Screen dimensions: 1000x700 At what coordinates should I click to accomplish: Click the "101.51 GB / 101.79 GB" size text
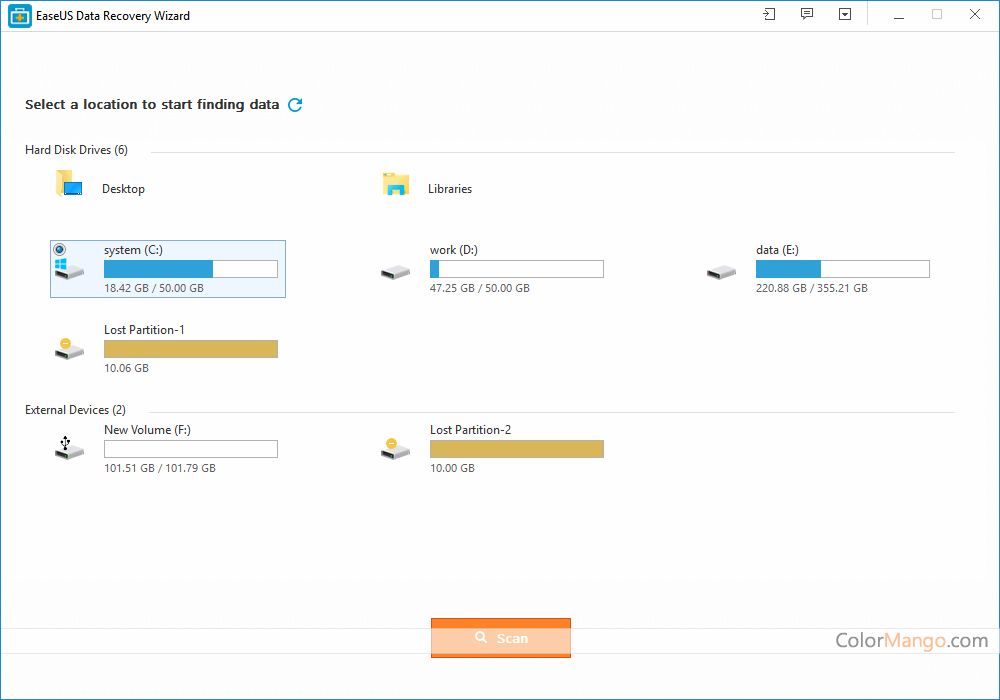pyautogui.click(x=159, y=468)
